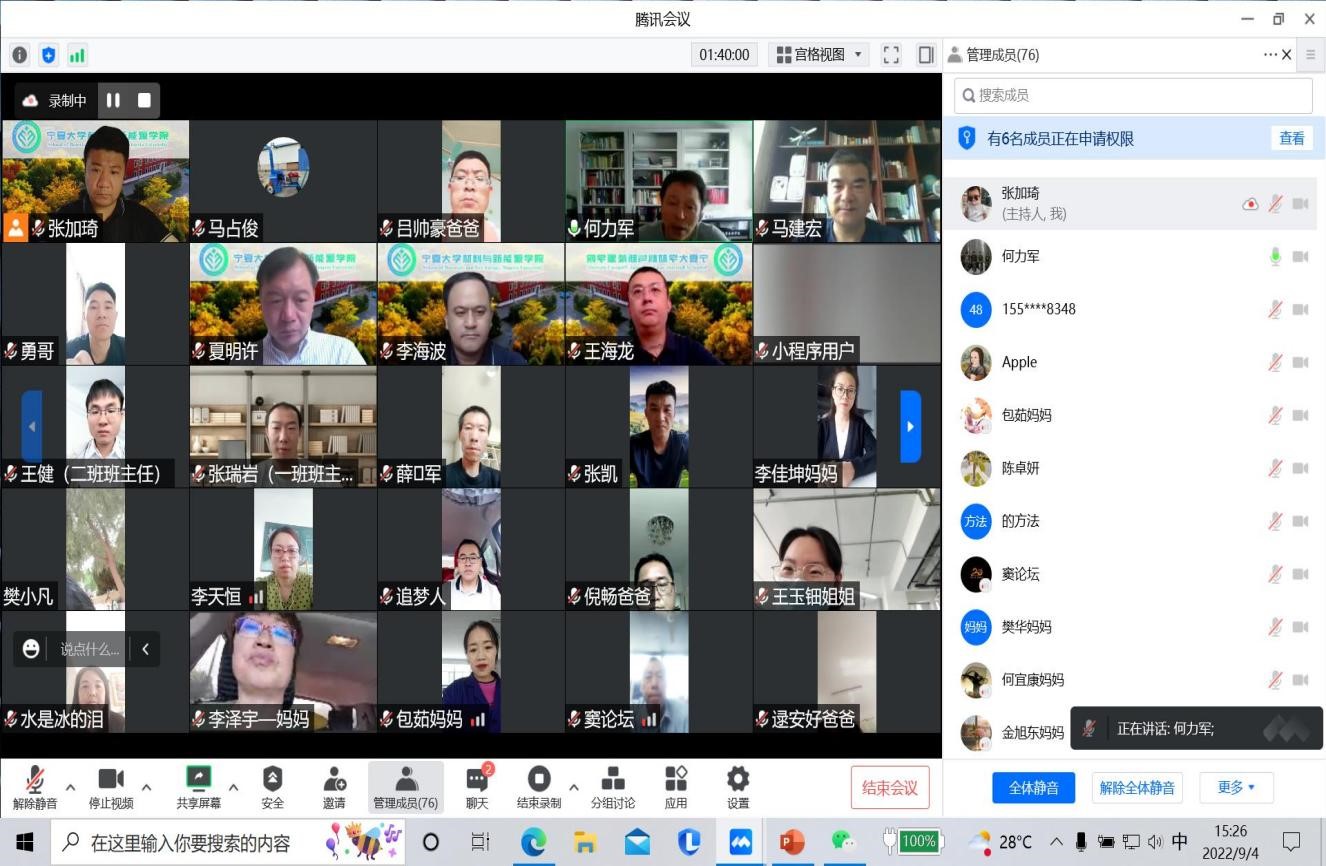Open Microsoft Edge from the taskbar
Viewport: 1326px width, 866px height.
pos(533,842)
